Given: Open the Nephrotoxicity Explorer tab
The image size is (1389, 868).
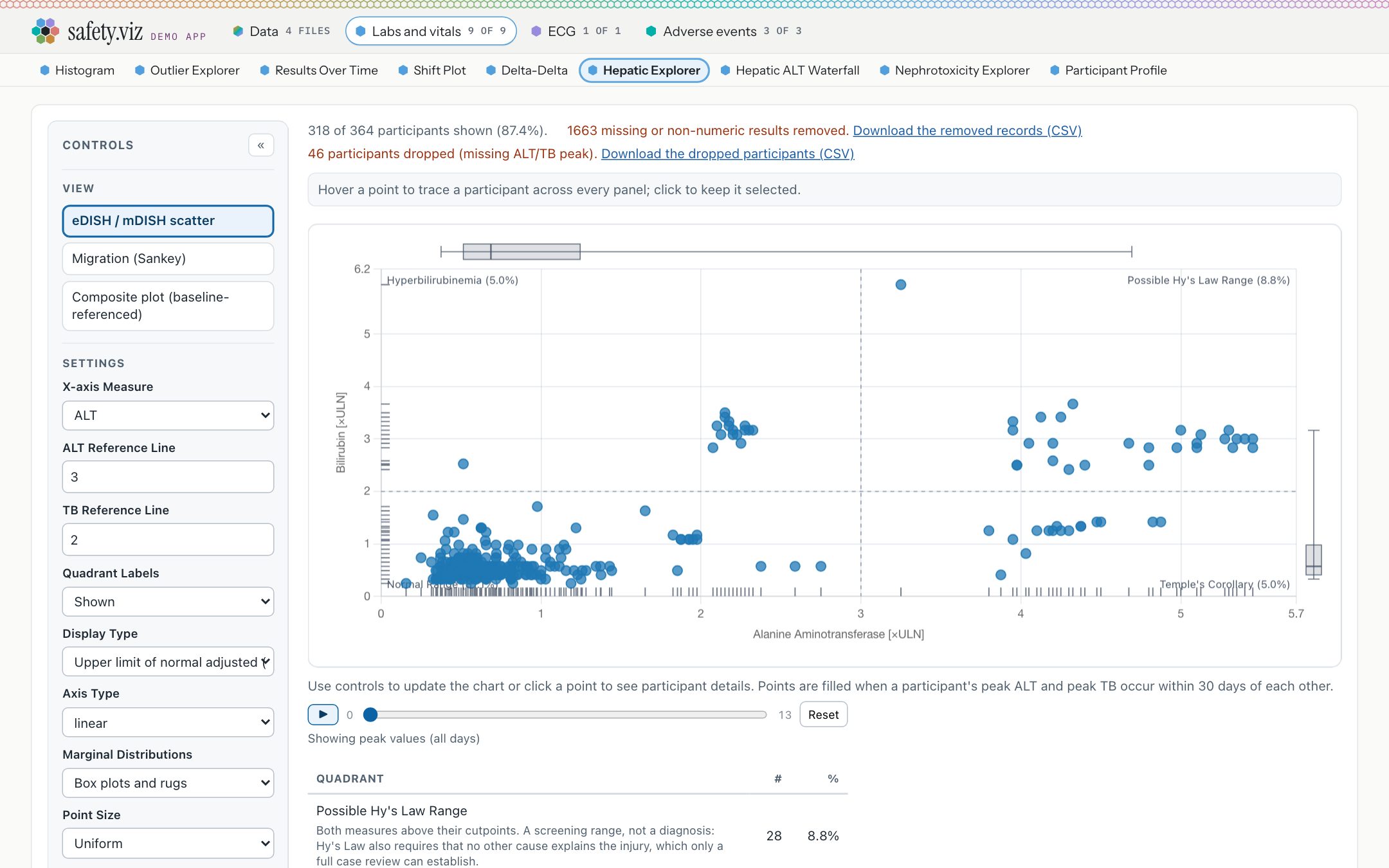Looking at the screenshot, I should click(x=955, y=70).
